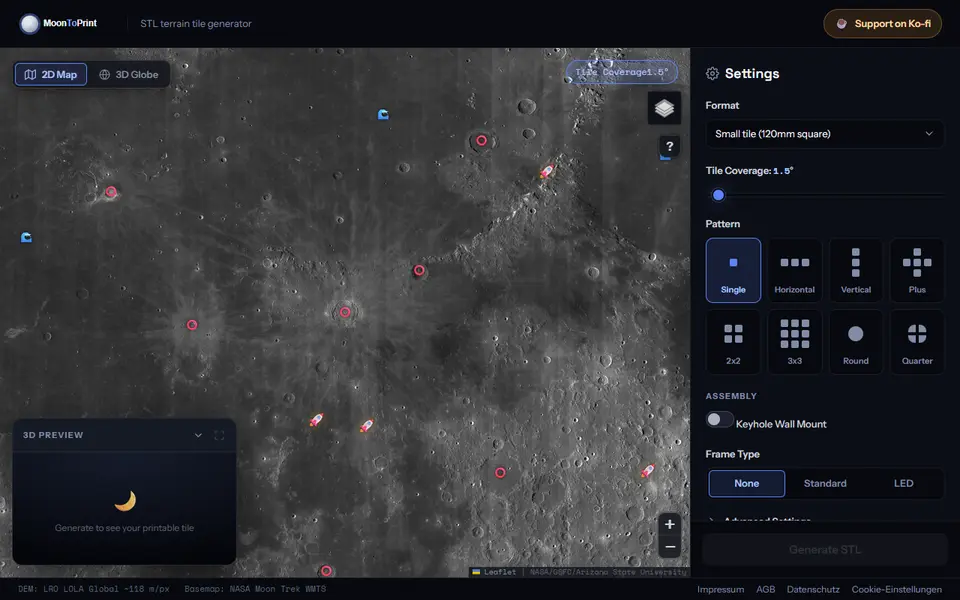Click red ring marker at bottom map edge
Image resolution: width=960 pixels, height=600 pixels.
pos(326,571)
